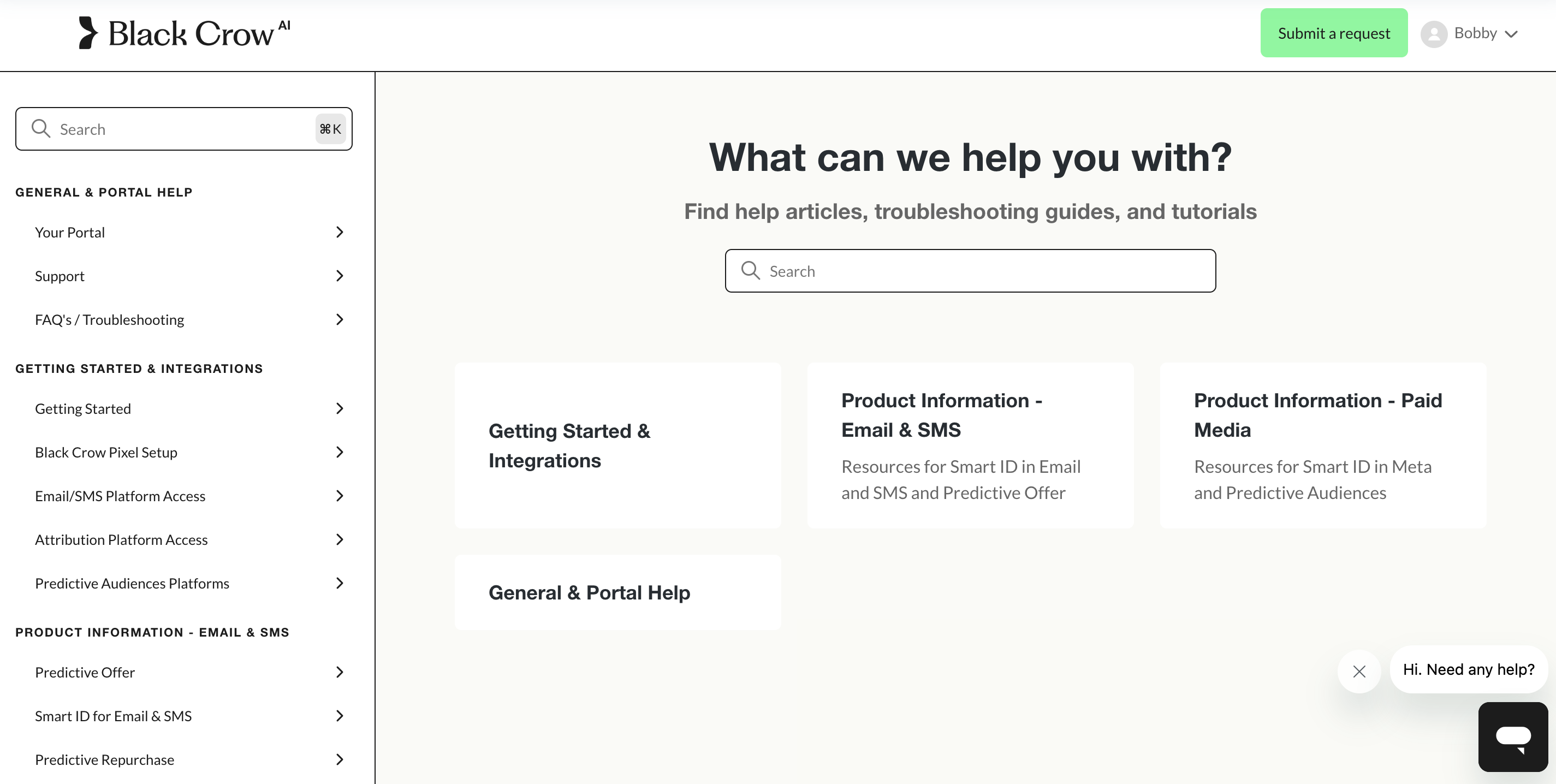Select Predictive Offer in the sidebar
1556x784 pixels.
tap(85, 672)
